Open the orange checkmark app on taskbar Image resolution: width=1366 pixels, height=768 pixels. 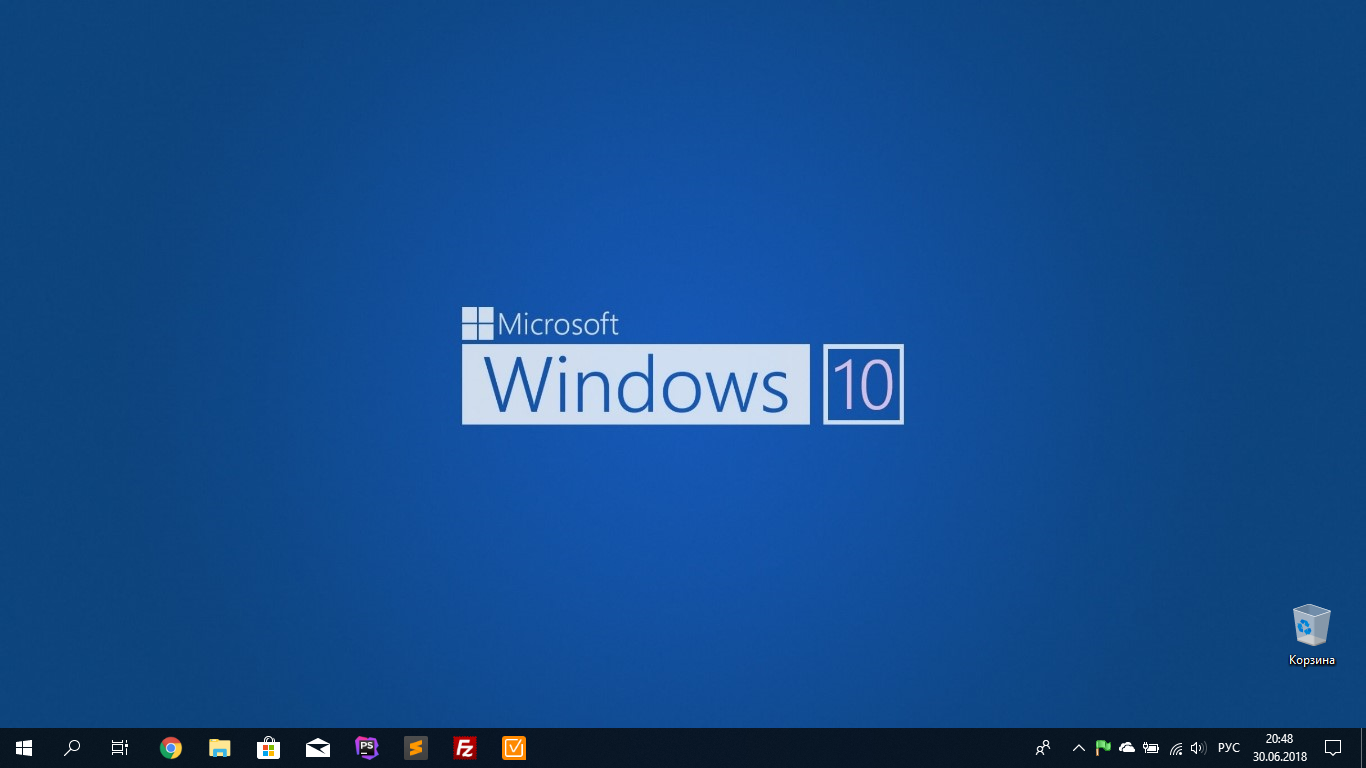click(x=514, y=748)
